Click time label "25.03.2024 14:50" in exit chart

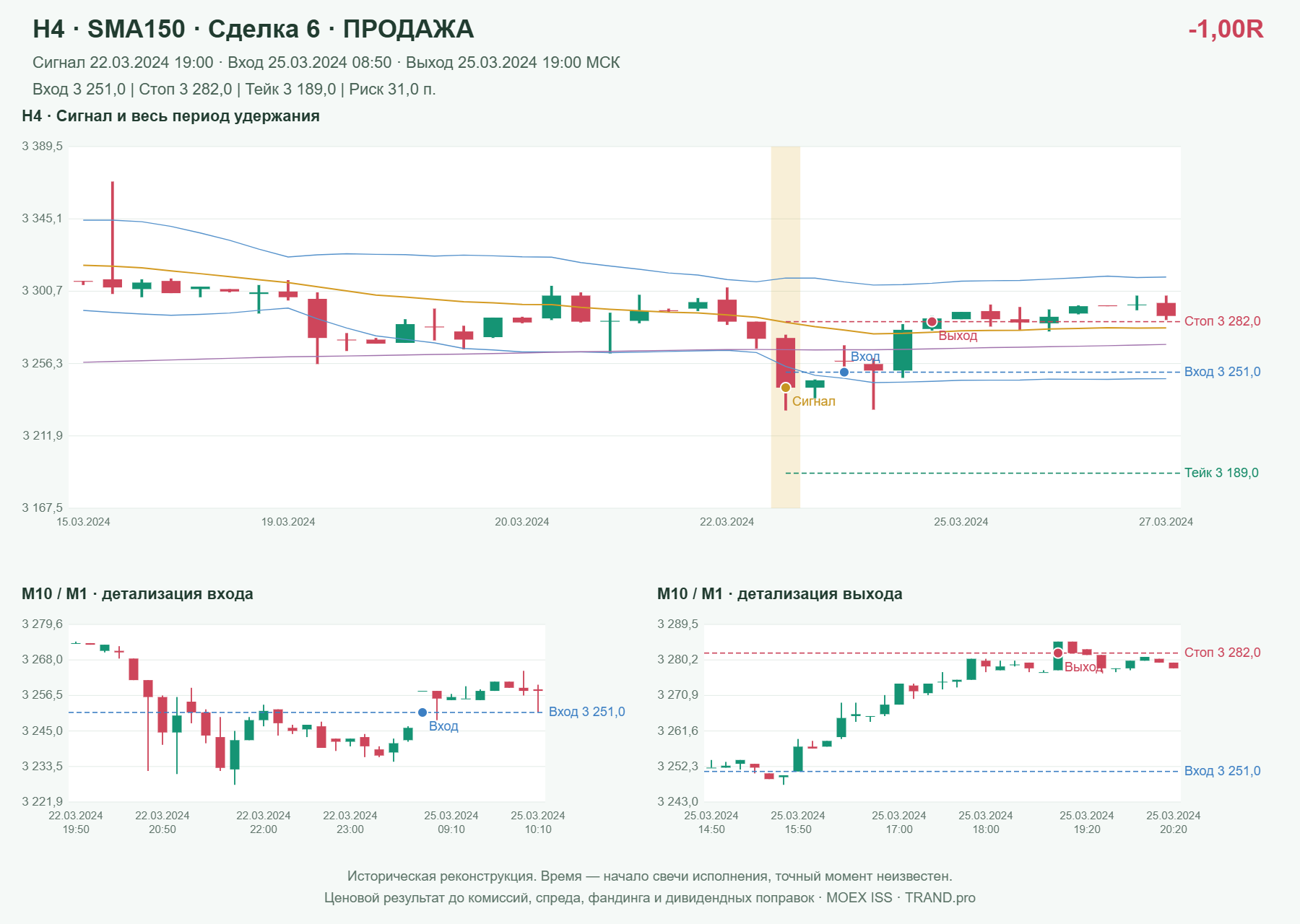pos(711,822)
